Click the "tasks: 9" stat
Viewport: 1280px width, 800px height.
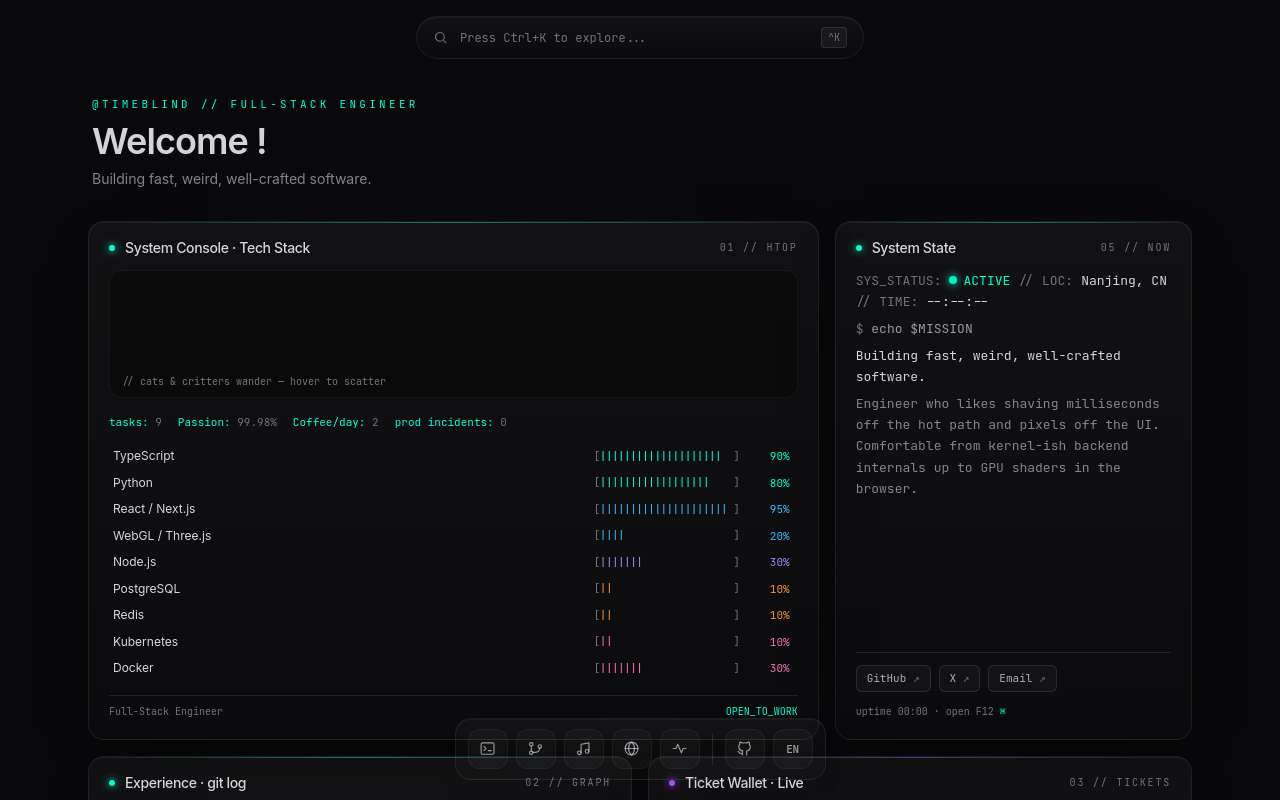135,423
